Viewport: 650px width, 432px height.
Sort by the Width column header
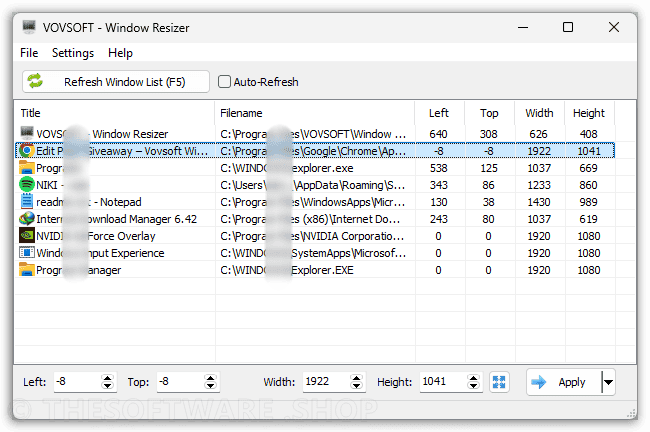(539, 113)
